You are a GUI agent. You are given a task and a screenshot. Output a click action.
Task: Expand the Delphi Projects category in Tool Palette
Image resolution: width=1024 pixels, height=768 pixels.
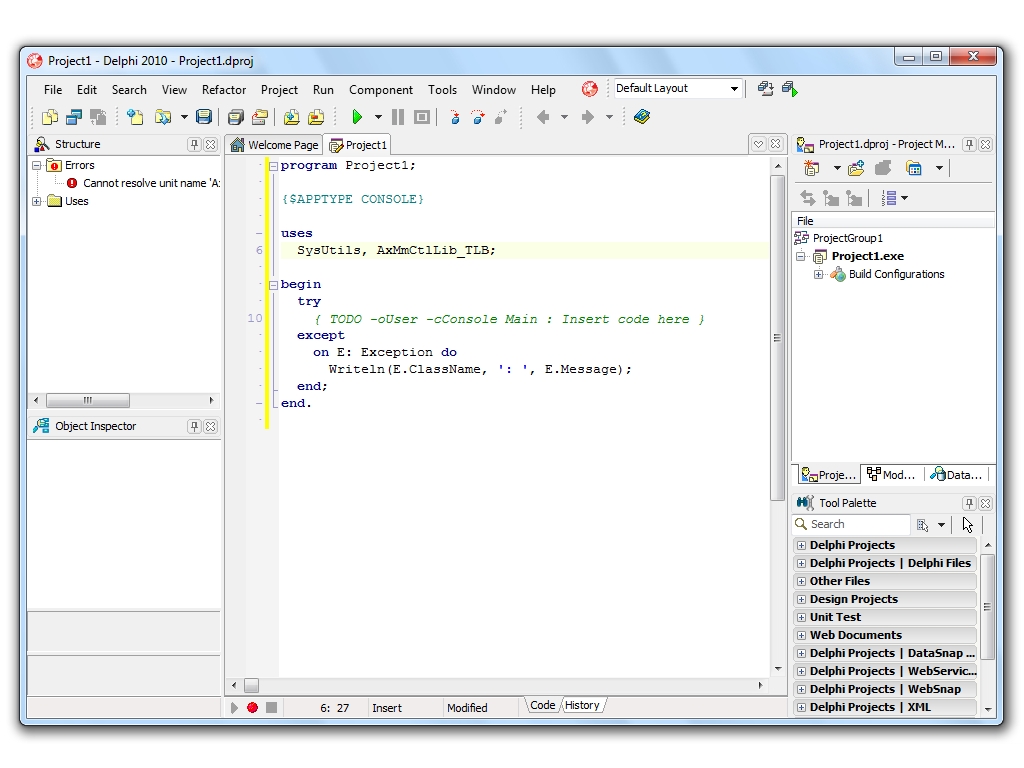(x=801, y=545)
